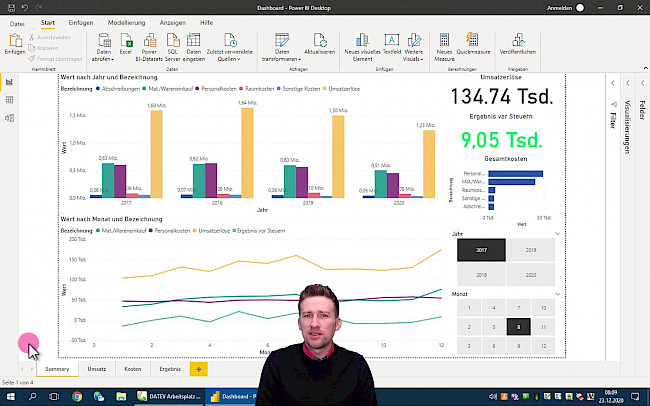
Task: Open Zuletzt verwendete Quellen dropdown
Action: [229, 47]
